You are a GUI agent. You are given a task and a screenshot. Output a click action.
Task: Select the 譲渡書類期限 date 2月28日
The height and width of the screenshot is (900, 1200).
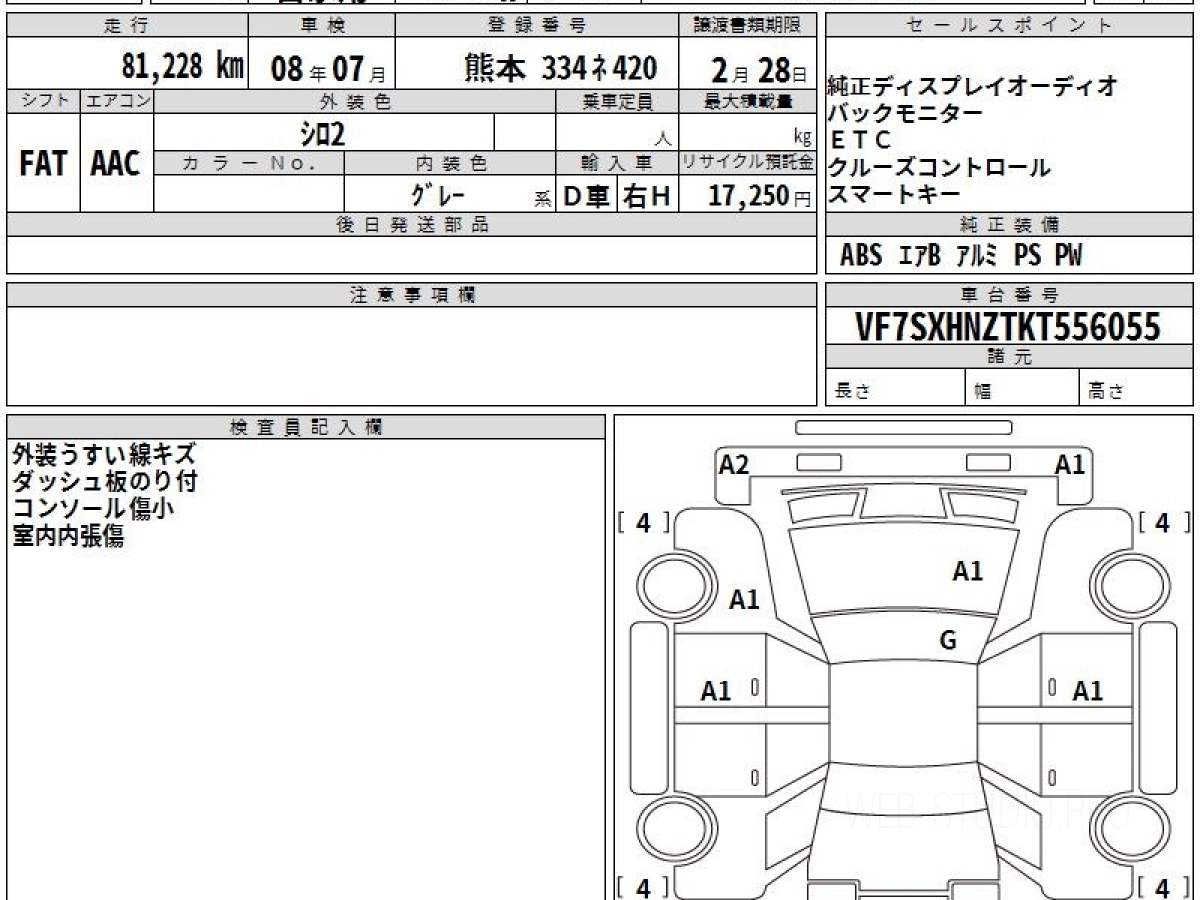coord(753,68)
